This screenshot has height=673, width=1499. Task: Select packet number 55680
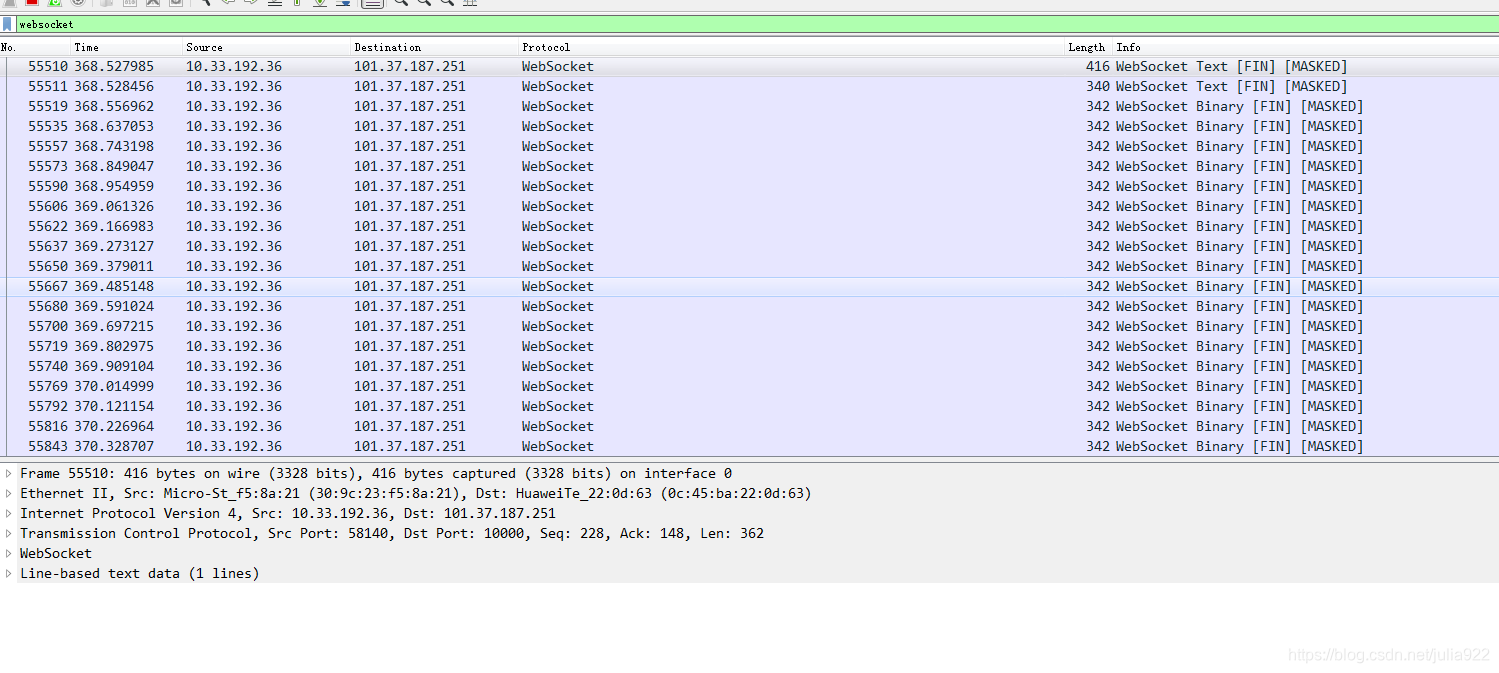point(749,306)
